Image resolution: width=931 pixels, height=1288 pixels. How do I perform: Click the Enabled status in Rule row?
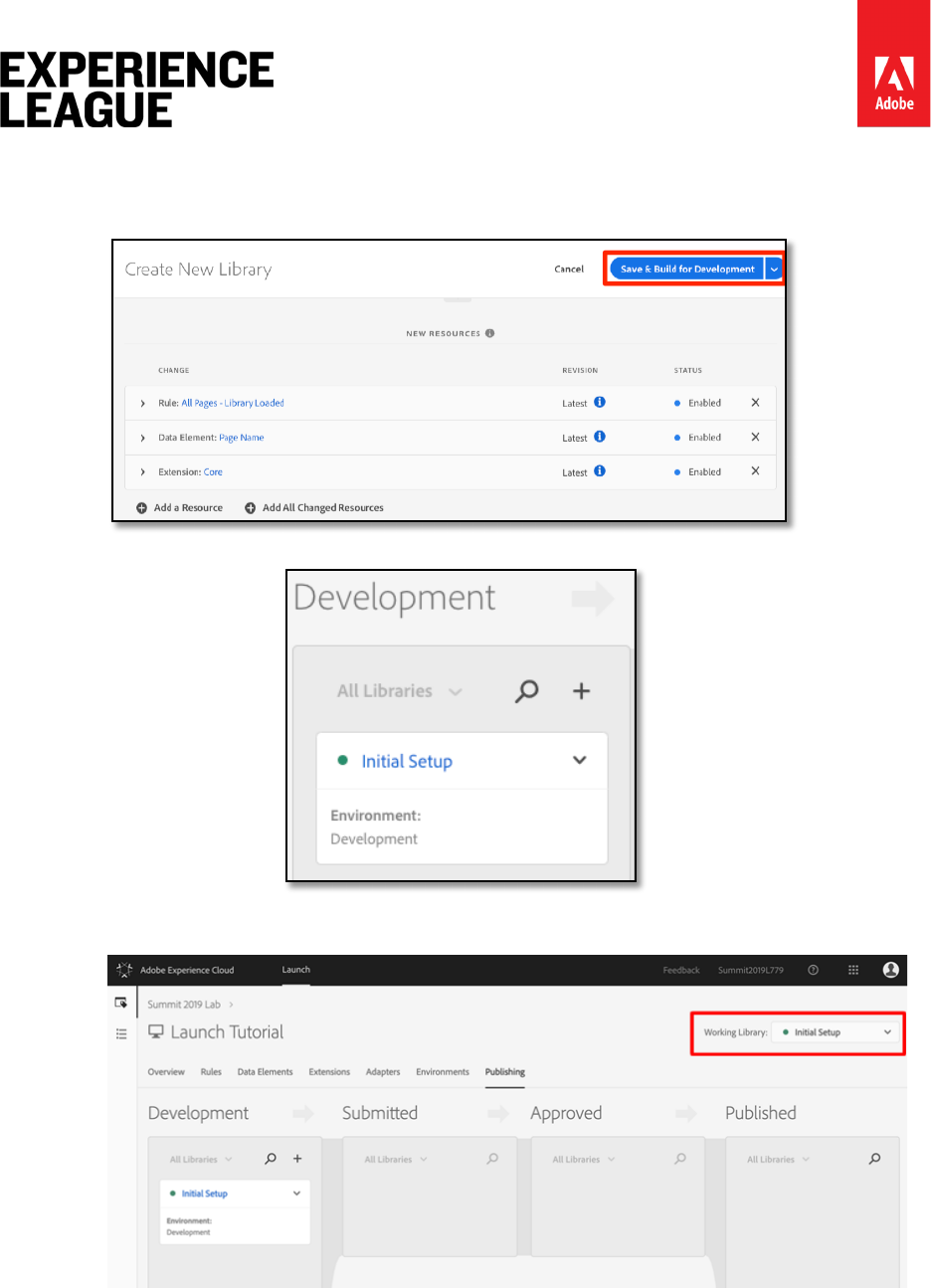pyautogui.click(x=704, y=403)
